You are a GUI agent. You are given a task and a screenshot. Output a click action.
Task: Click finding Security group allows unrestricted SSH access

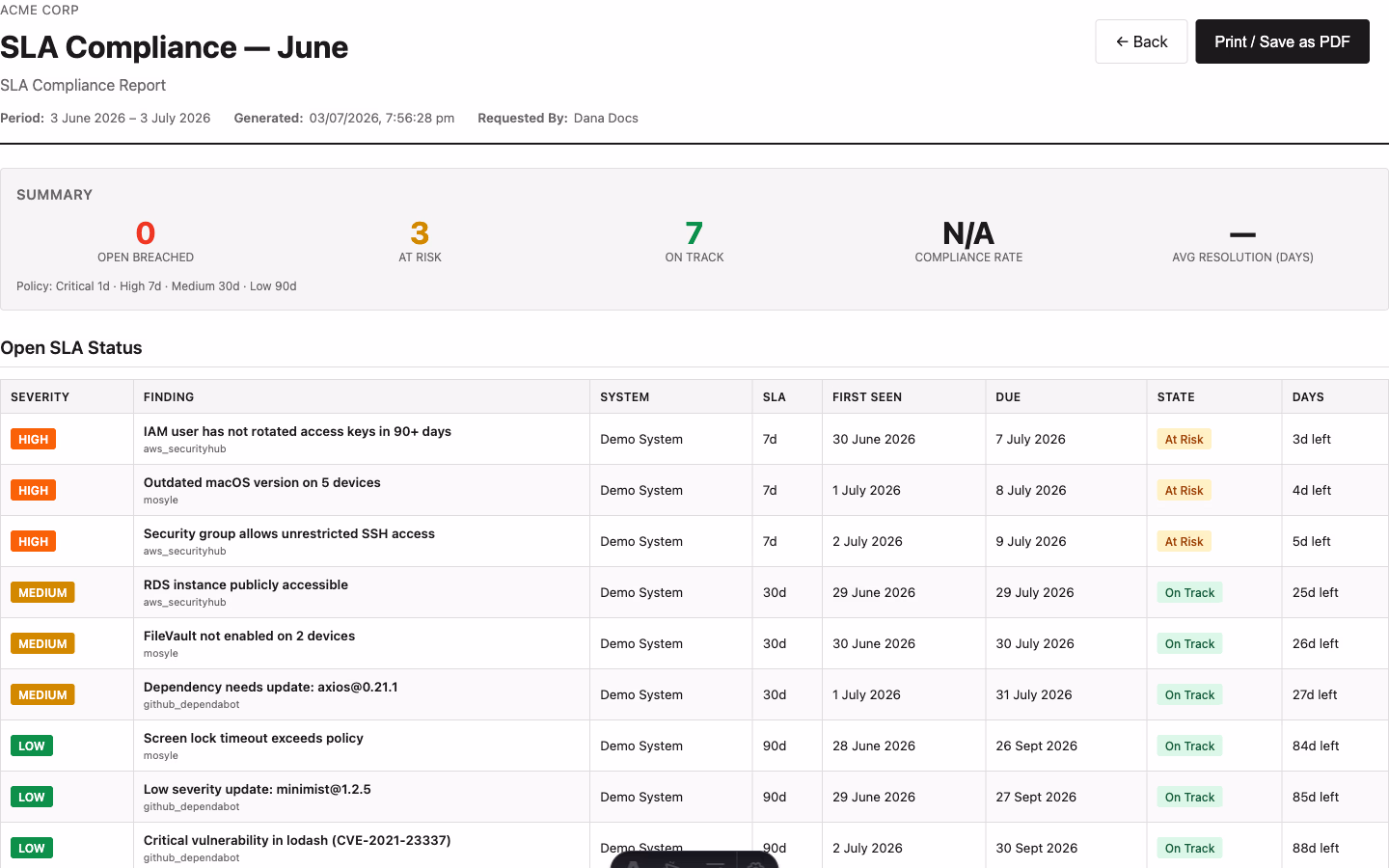click(x=289, y=533)
